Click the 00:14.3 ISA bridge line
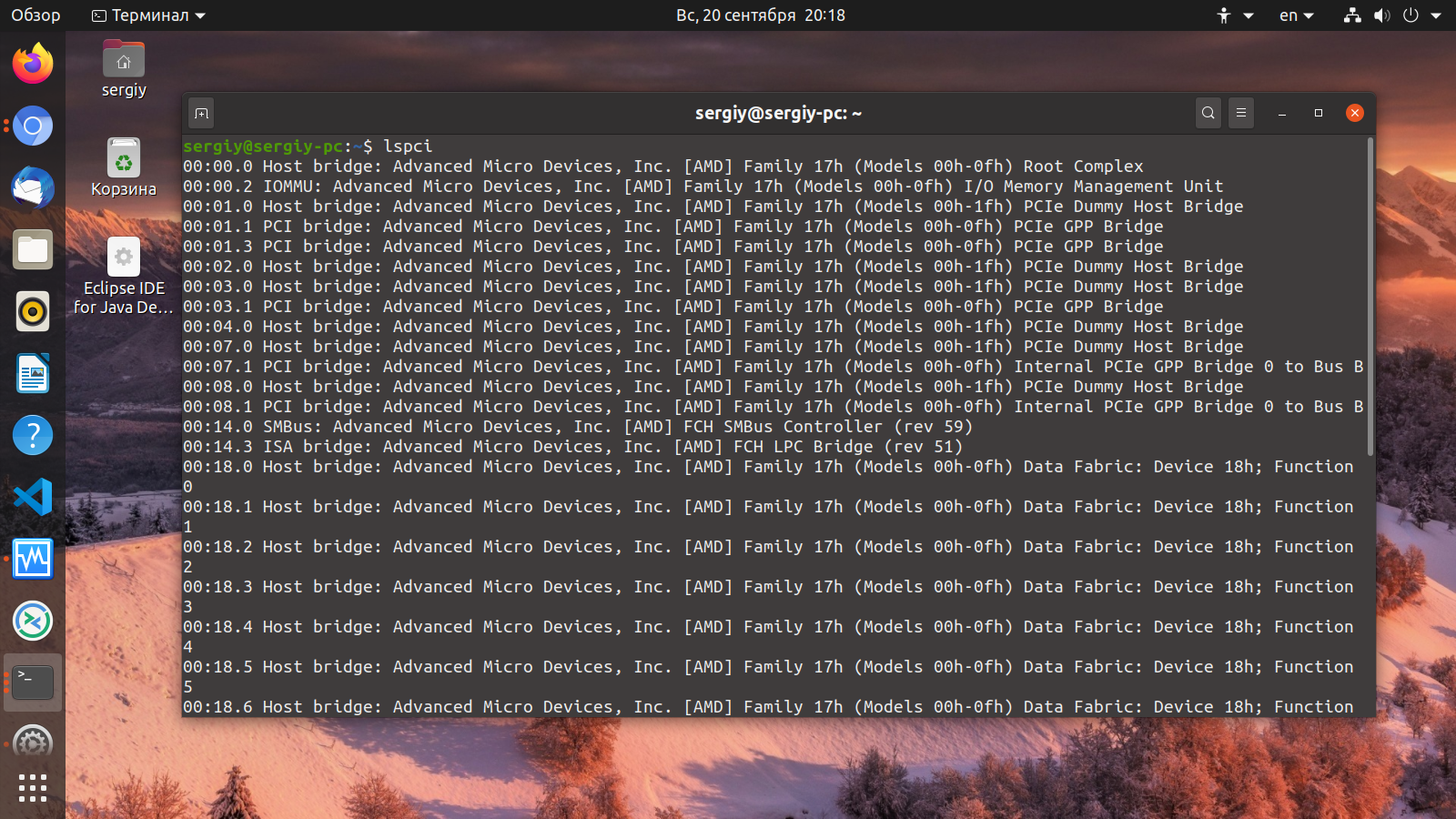The width and height of the screenshot is (1456, 819). click(573, 447)
